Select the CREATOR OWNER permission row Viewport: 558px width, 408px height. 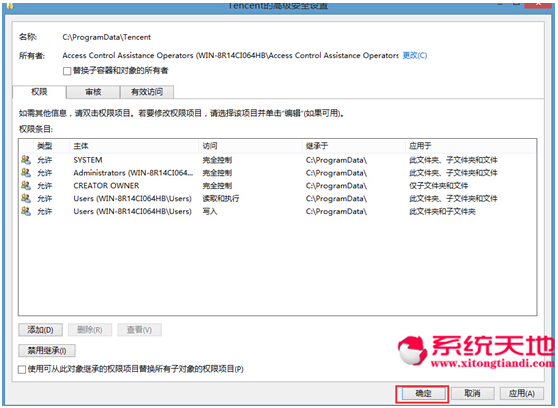pyautogui.click(x=278, y=185)
